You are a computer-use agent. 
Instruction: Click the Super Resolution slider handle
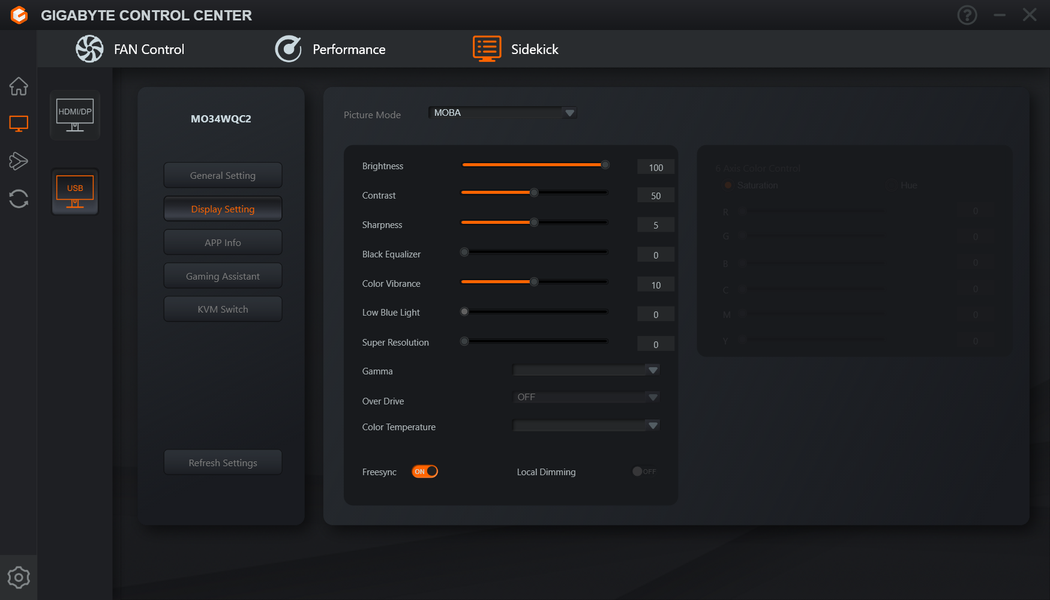(x=464, y=342)
